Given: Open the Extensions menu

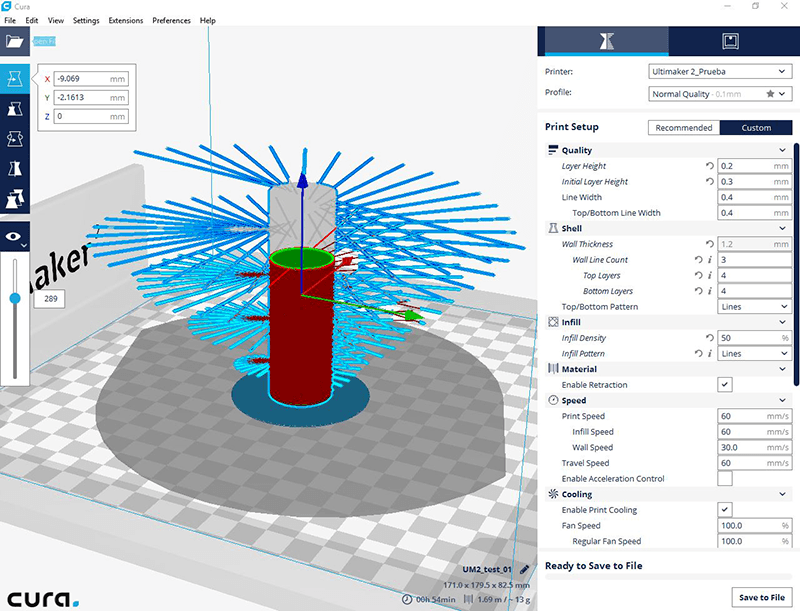Looking at the screenshot, I should click(x=126, y=20).
